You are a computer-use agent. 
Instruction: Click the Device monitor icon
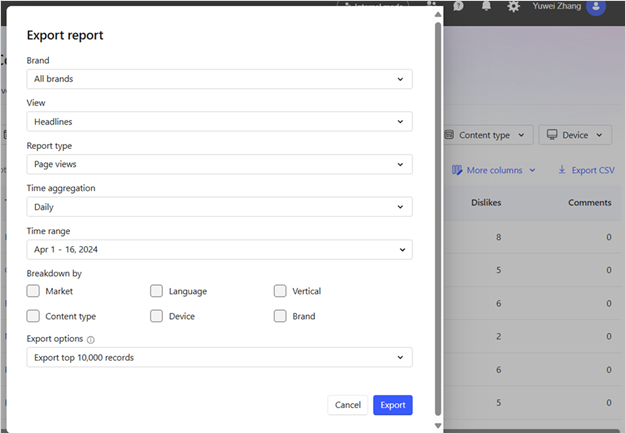(x=552, y=135)
